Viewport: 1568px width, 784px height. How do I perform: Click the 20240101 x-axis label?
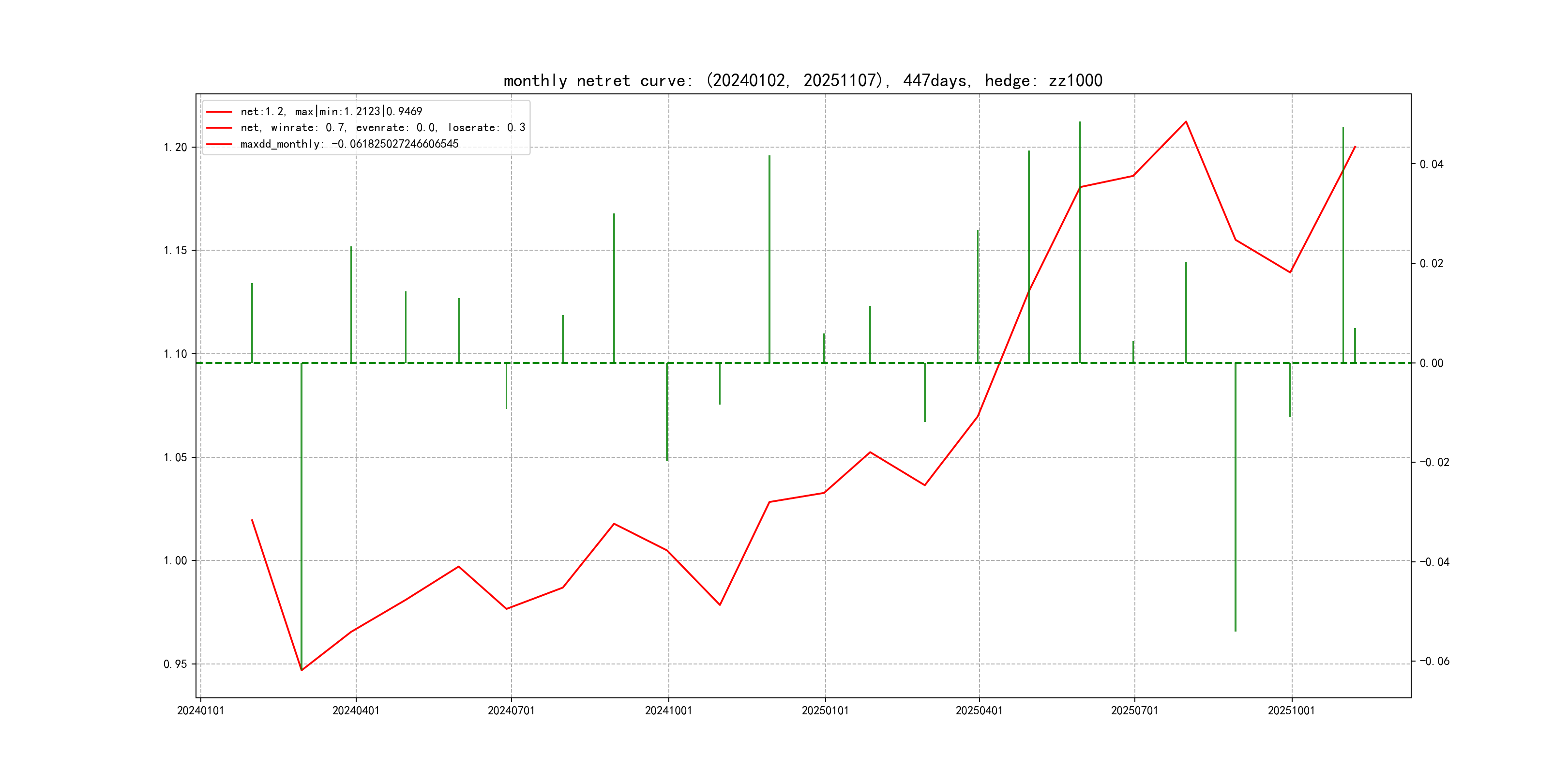pos(200,710)
